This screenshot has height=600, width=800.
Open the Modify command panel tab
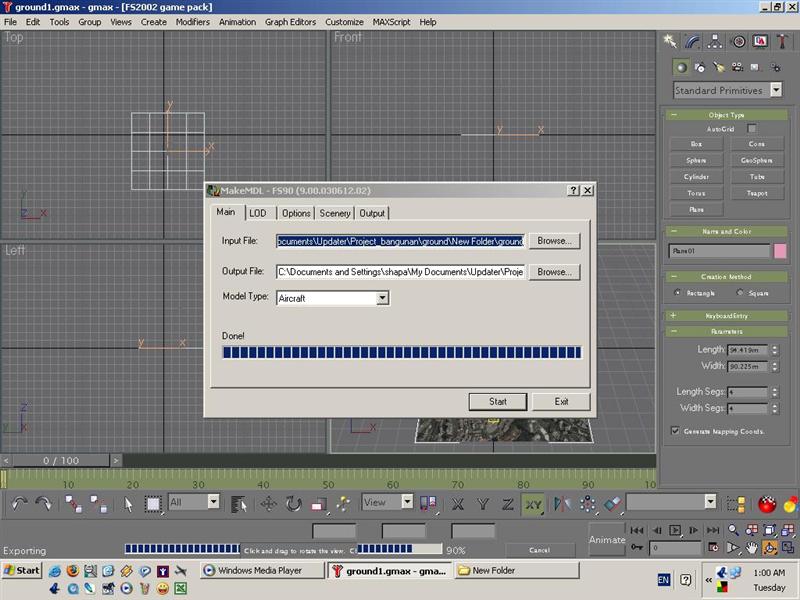(693, 41)
